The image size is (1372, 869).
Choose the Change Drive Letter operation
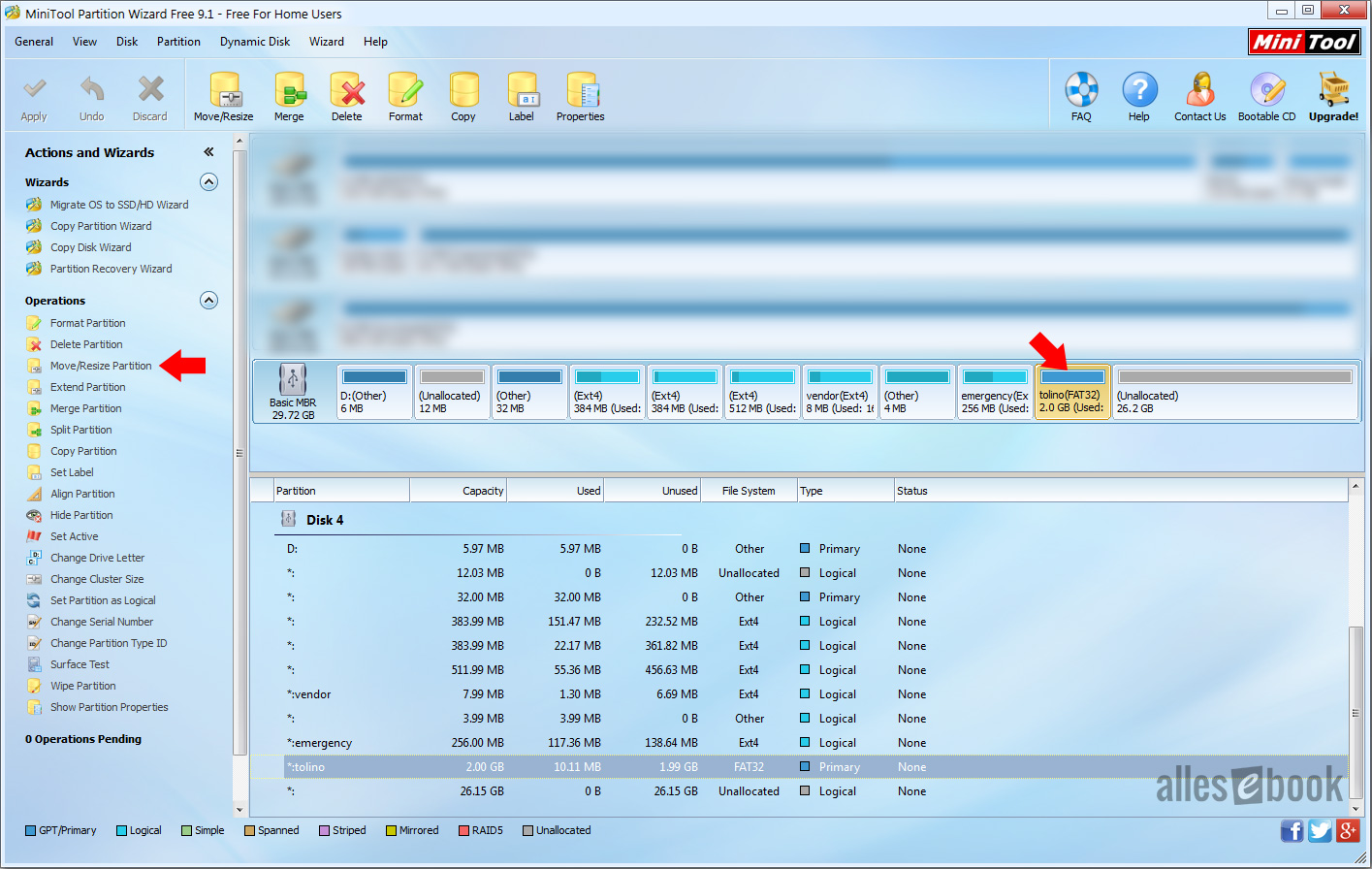pyautogui.click(x=97, y=558)
